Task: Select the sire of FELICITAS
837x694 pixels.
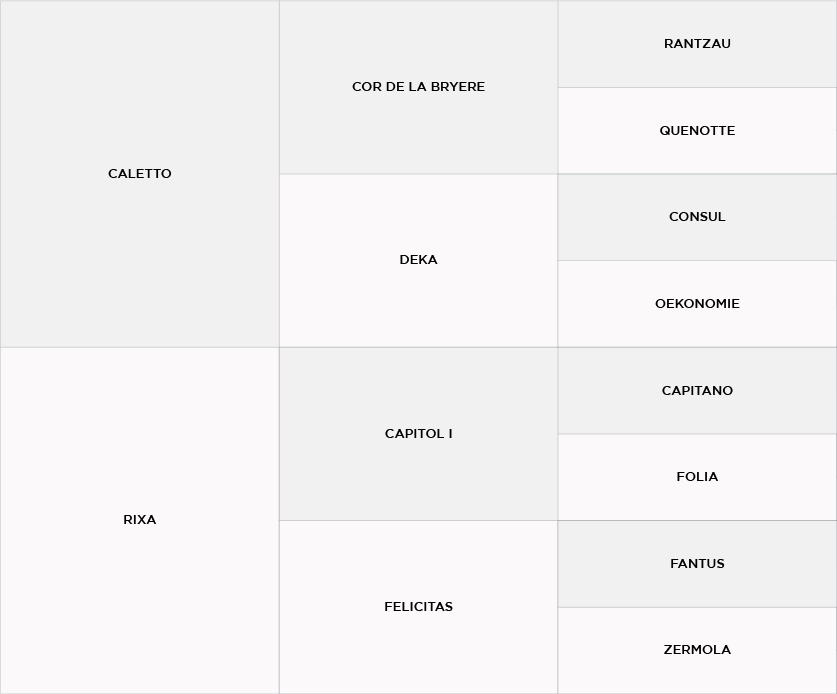Action: coord(697,564)
